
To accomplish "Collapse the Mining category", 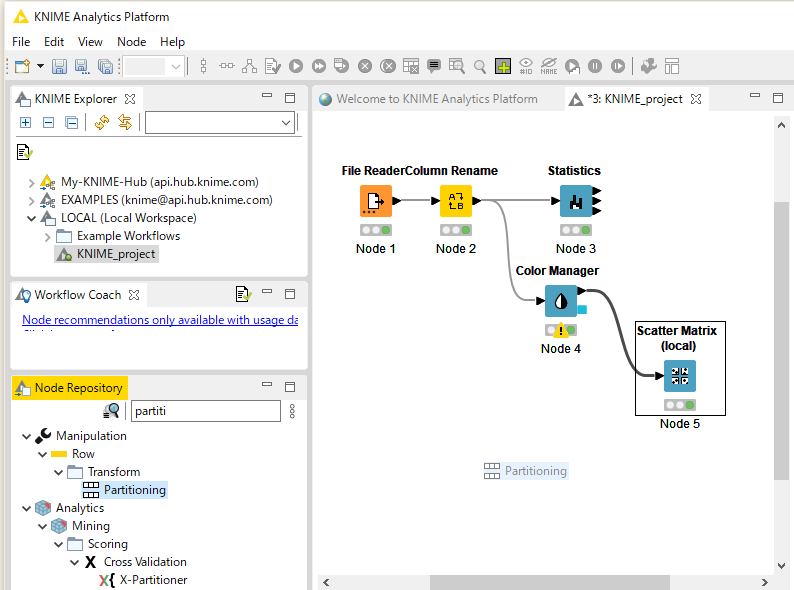I will (x=43, y=526).
